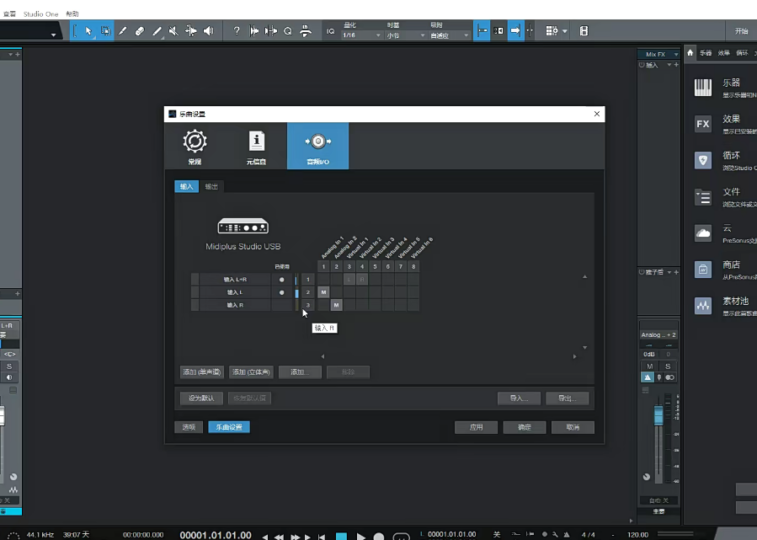
Task: Open the 元信息 (Meta info) document icon
Action: [256, 143]
